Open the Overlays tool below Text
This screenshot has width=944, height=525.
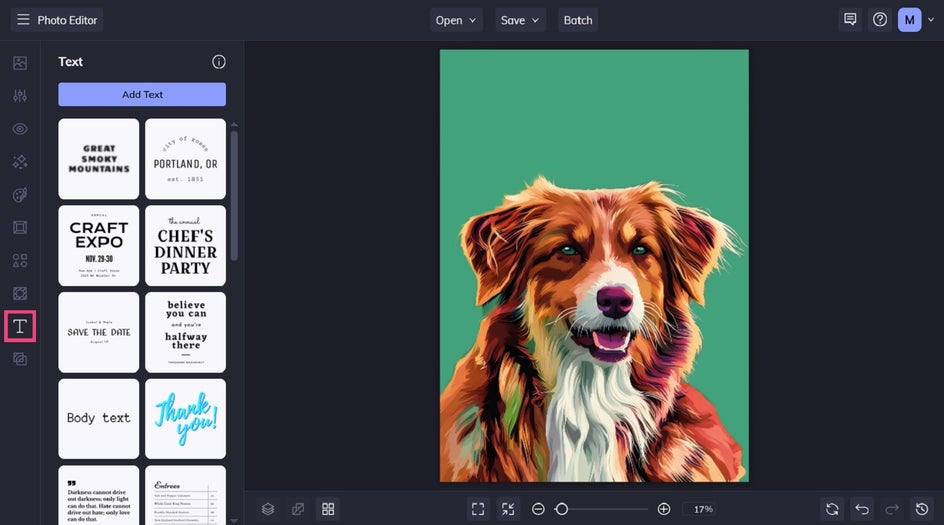pyautogui.click(x=20, y=359)
